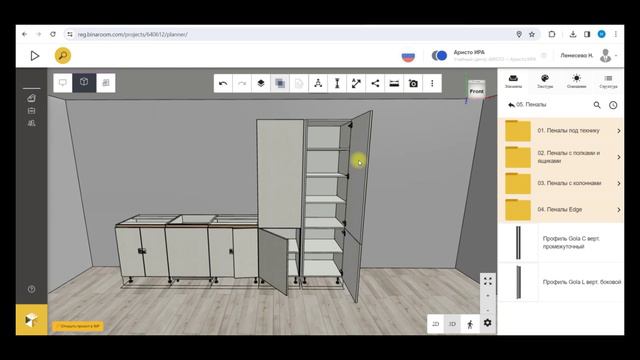Expand the 04. Пеналы Edge folder

(560, 210)
